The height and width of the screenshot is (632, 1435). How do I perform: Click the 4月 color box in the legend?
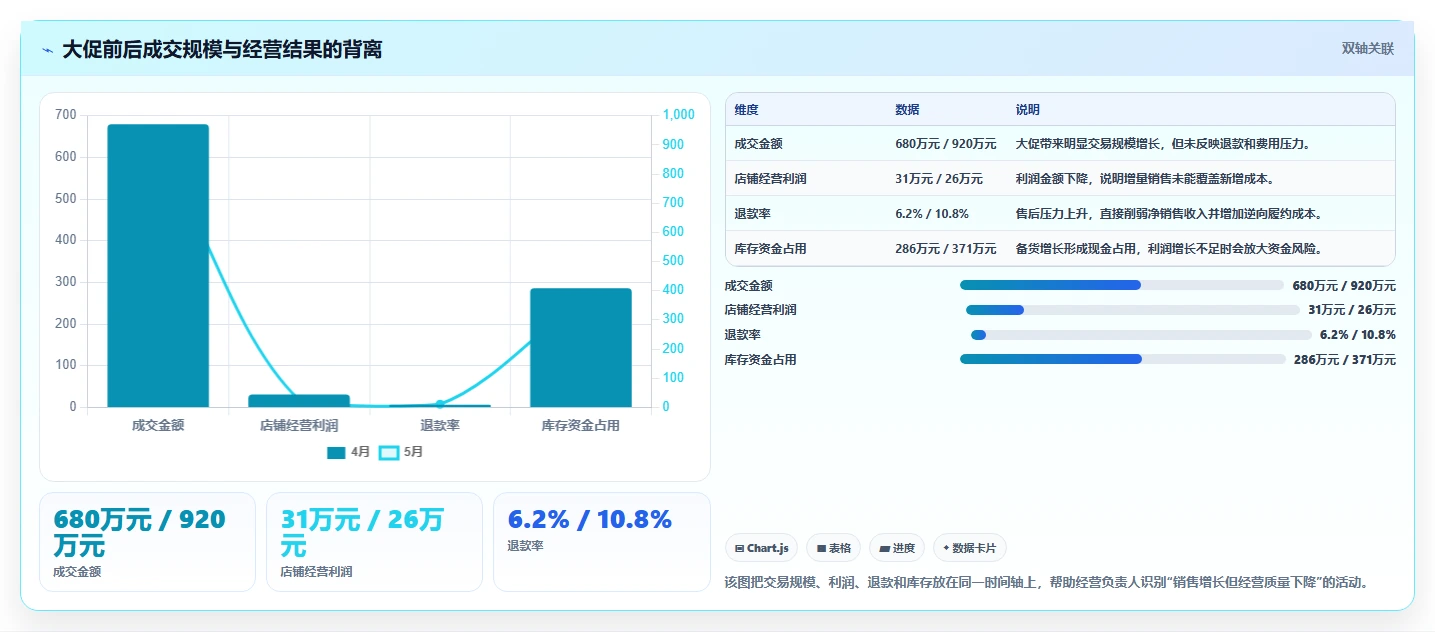336,452
